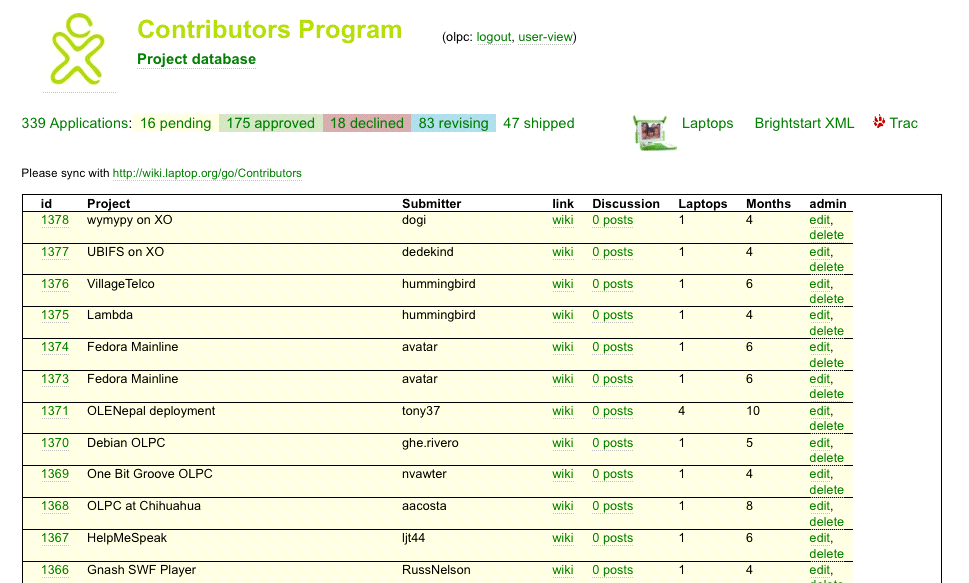Open wiki link for VillageTelco project

[x=562, y=284]
